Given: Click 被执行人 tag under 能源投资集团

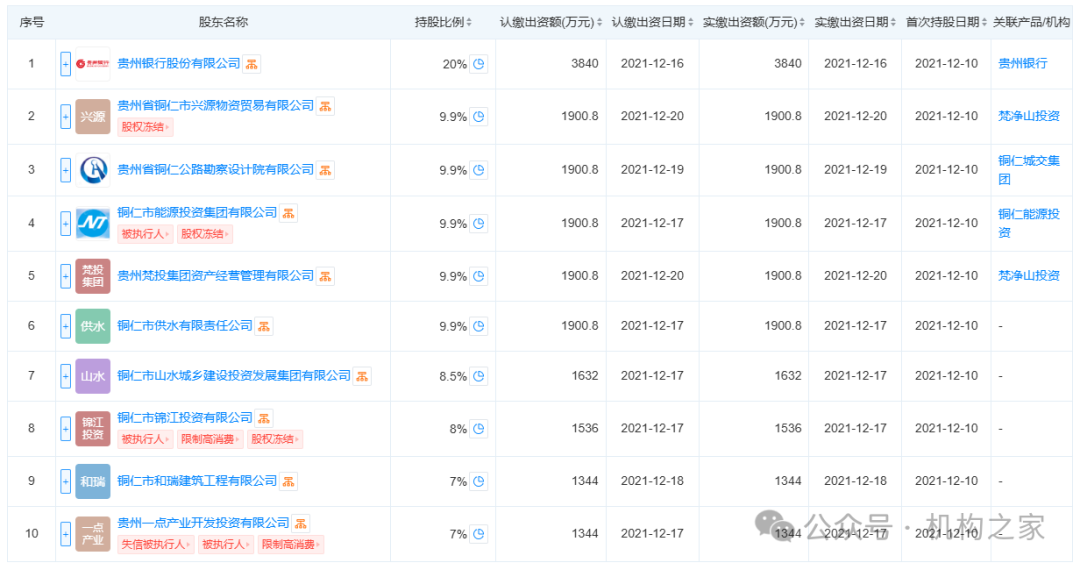Looking at the screenshot, I should [145, 234].
